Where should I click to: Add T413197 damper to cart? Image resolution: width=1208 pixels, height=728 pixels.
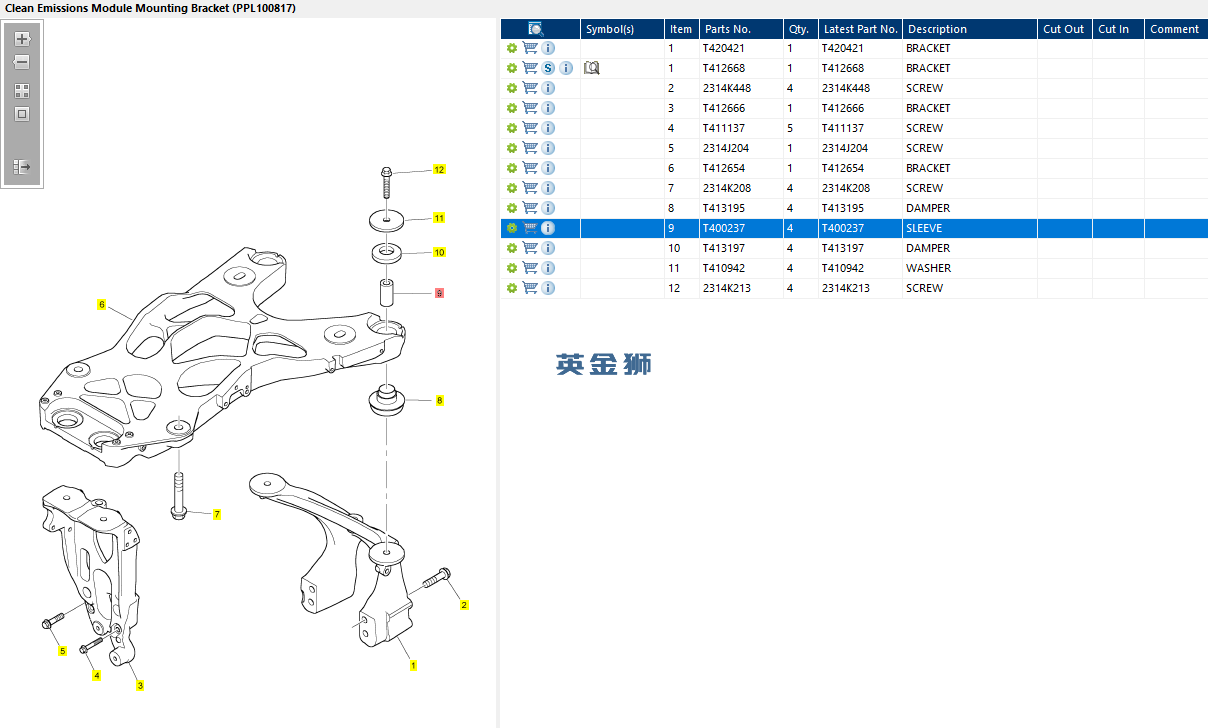pyautogui.click(x=530, y=248)
